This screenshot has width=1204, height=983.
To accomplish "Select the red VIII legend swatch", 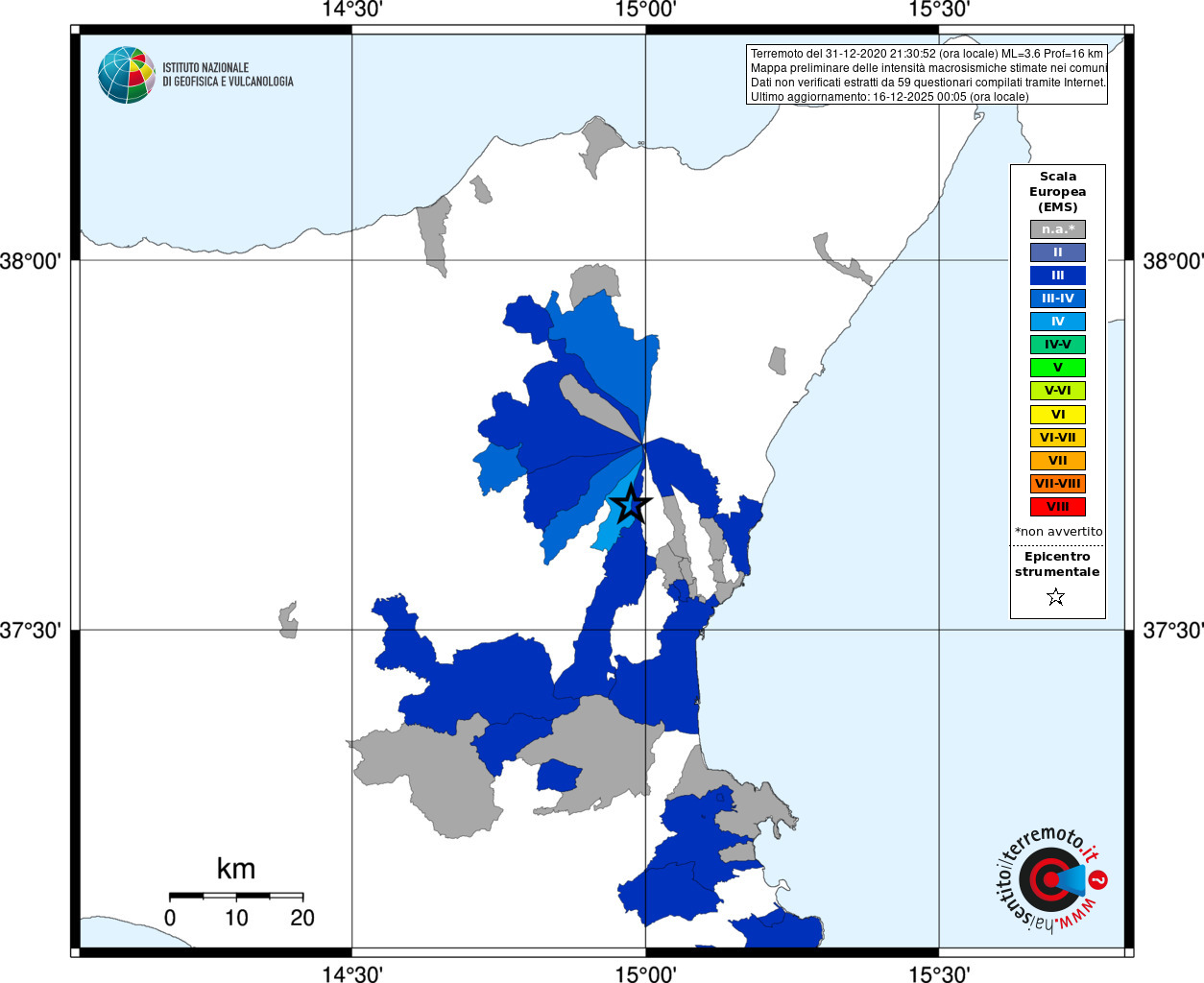I will click(x=1058, y=507).
